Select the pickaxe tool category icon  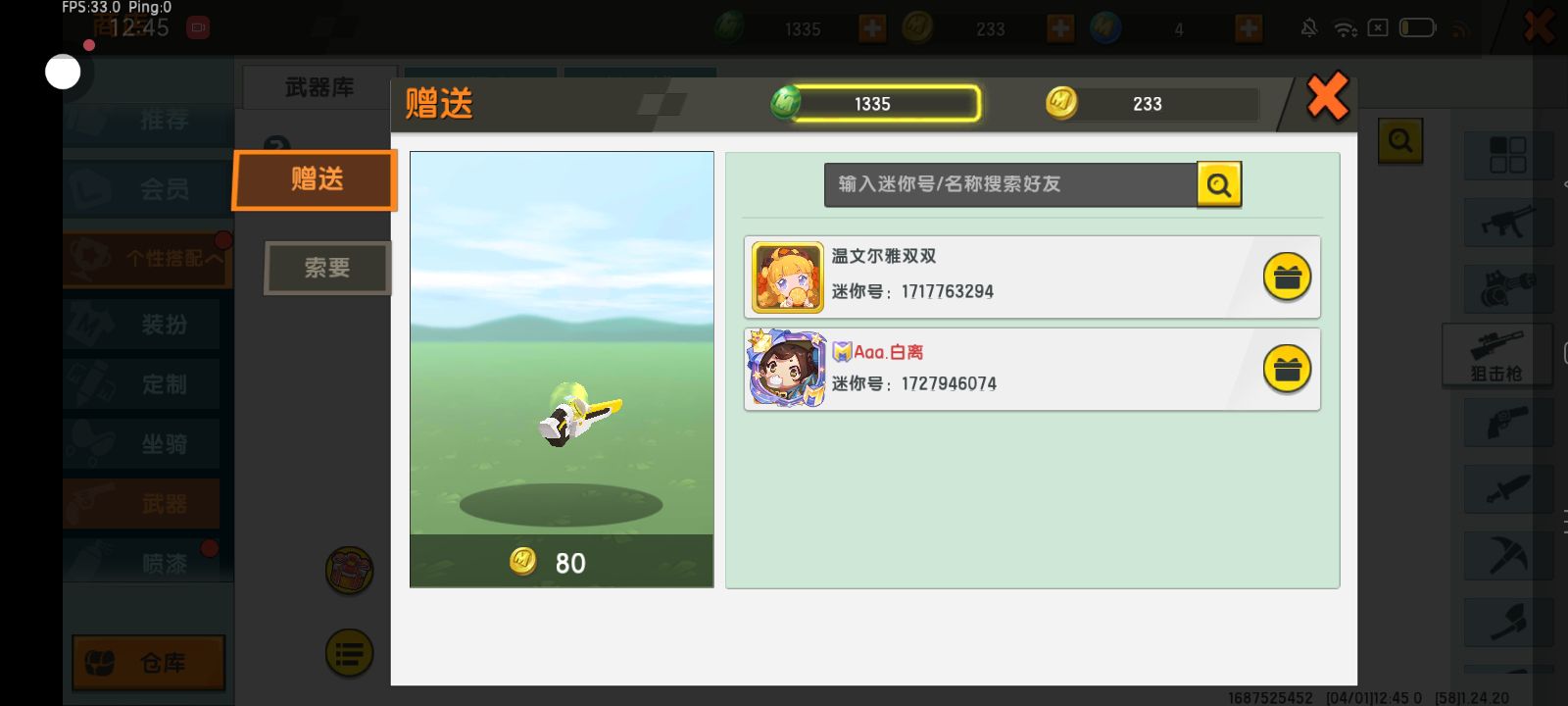[x=1508, y=555]
